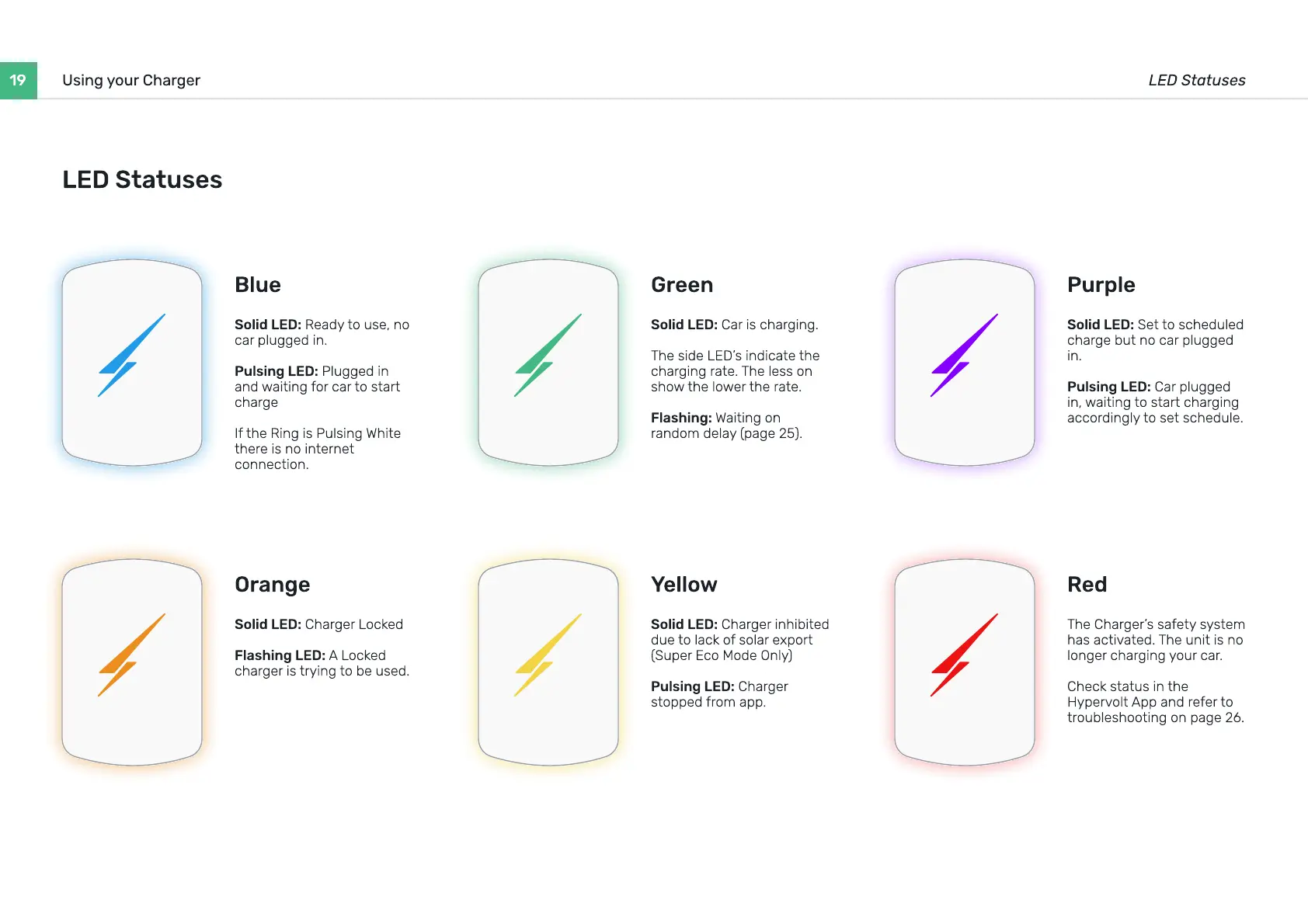Click the green page number 19 badge
Screen dimensions: 1308x924
pos(18,80)
